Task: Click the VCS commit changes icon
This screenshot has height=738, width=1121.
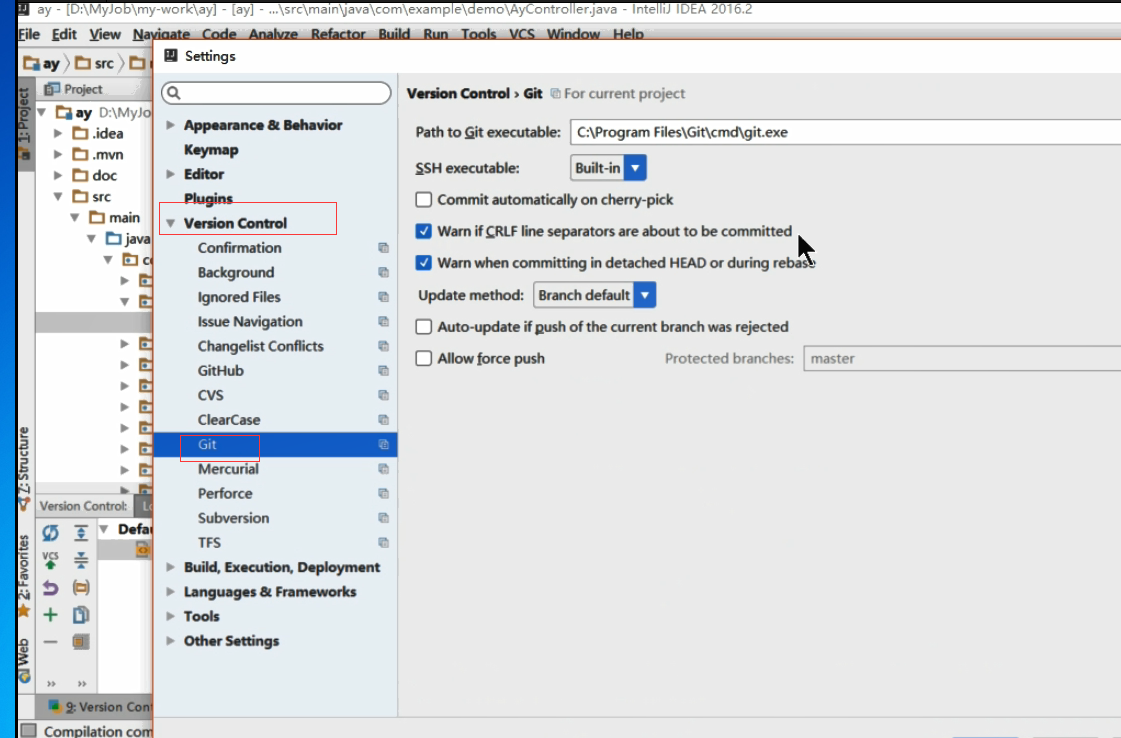Action: 50,560
